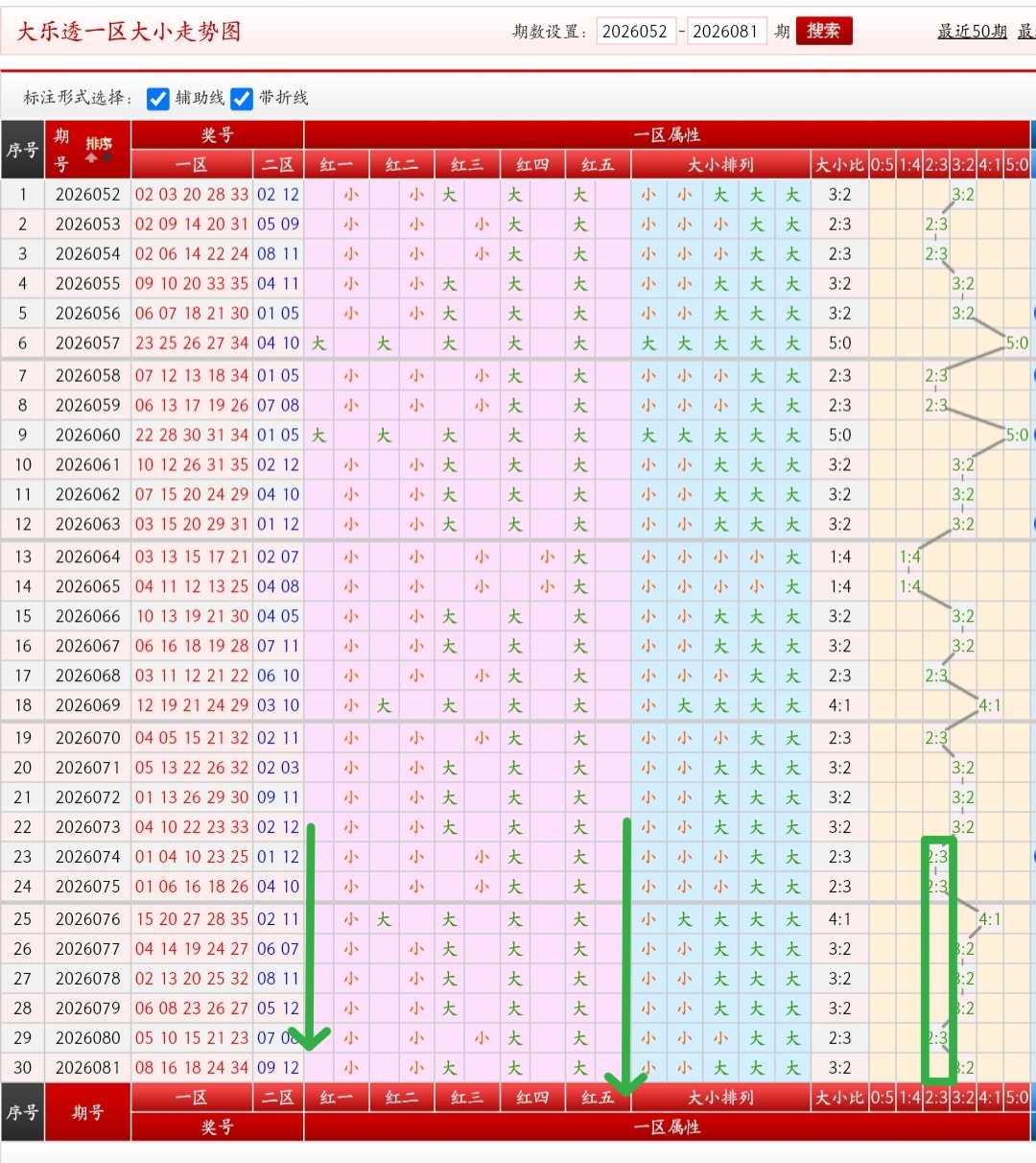The width and height of the screenshot is (1036, 1163).
Task: Click the 4:1 marker in row 2026069
Action: coord(990,705)
